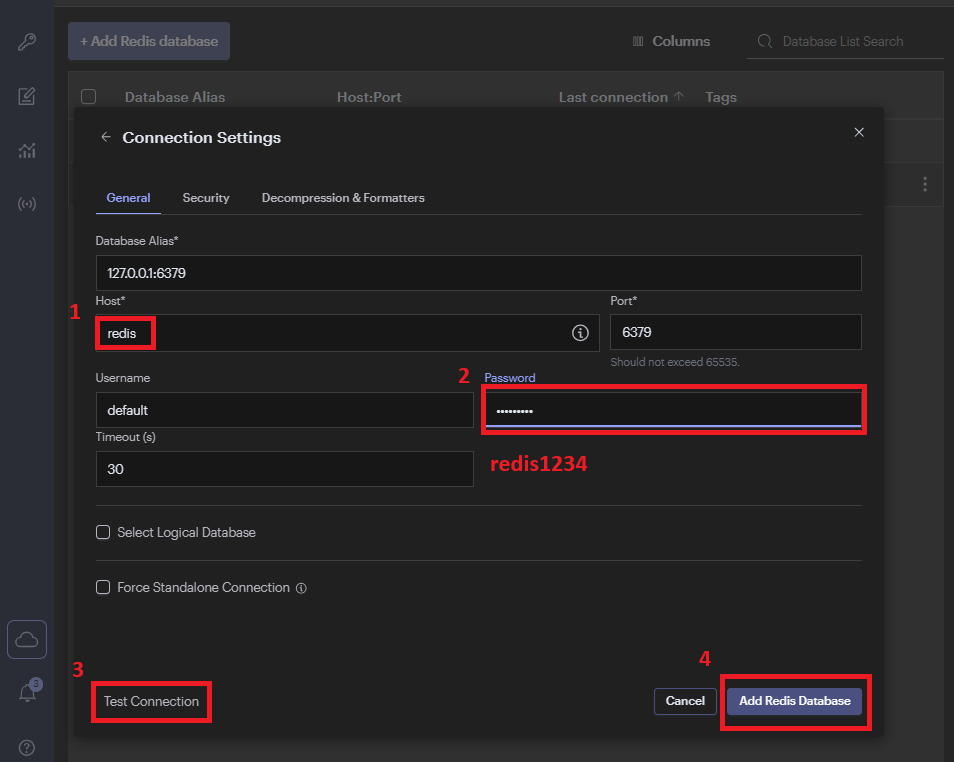Click the + Add Redis database button
Image resolution: width=954 pixels, height=762 pixels.
click(149, 41)
